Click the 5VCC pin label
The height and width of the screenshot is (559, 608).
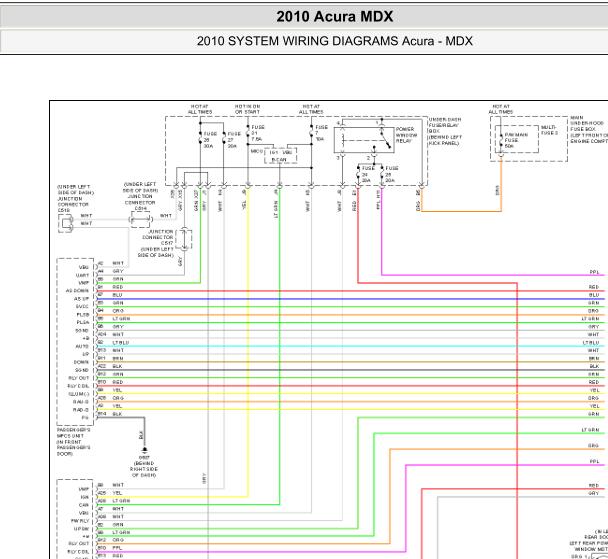click(x=82, y=307)
